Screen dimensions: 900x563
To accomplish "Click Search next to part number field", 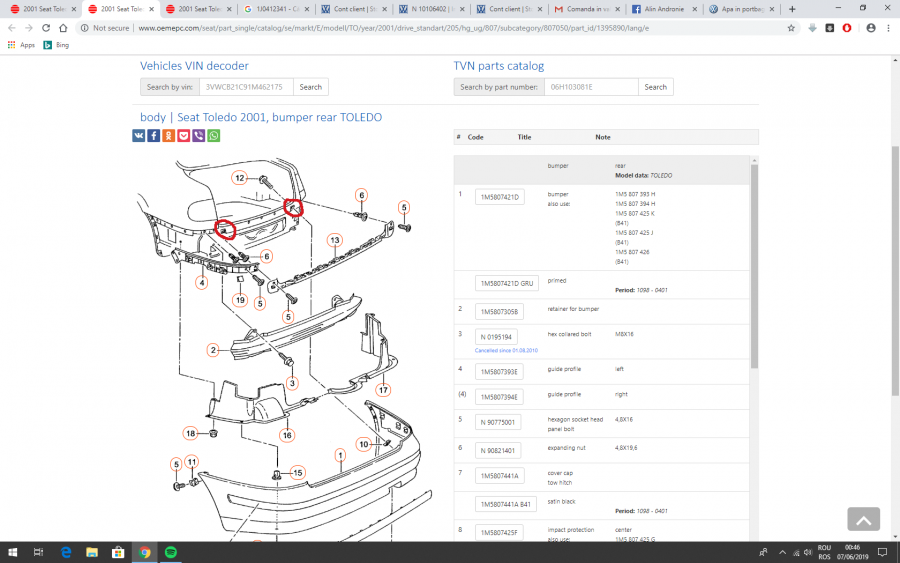I will pos(655,87).
